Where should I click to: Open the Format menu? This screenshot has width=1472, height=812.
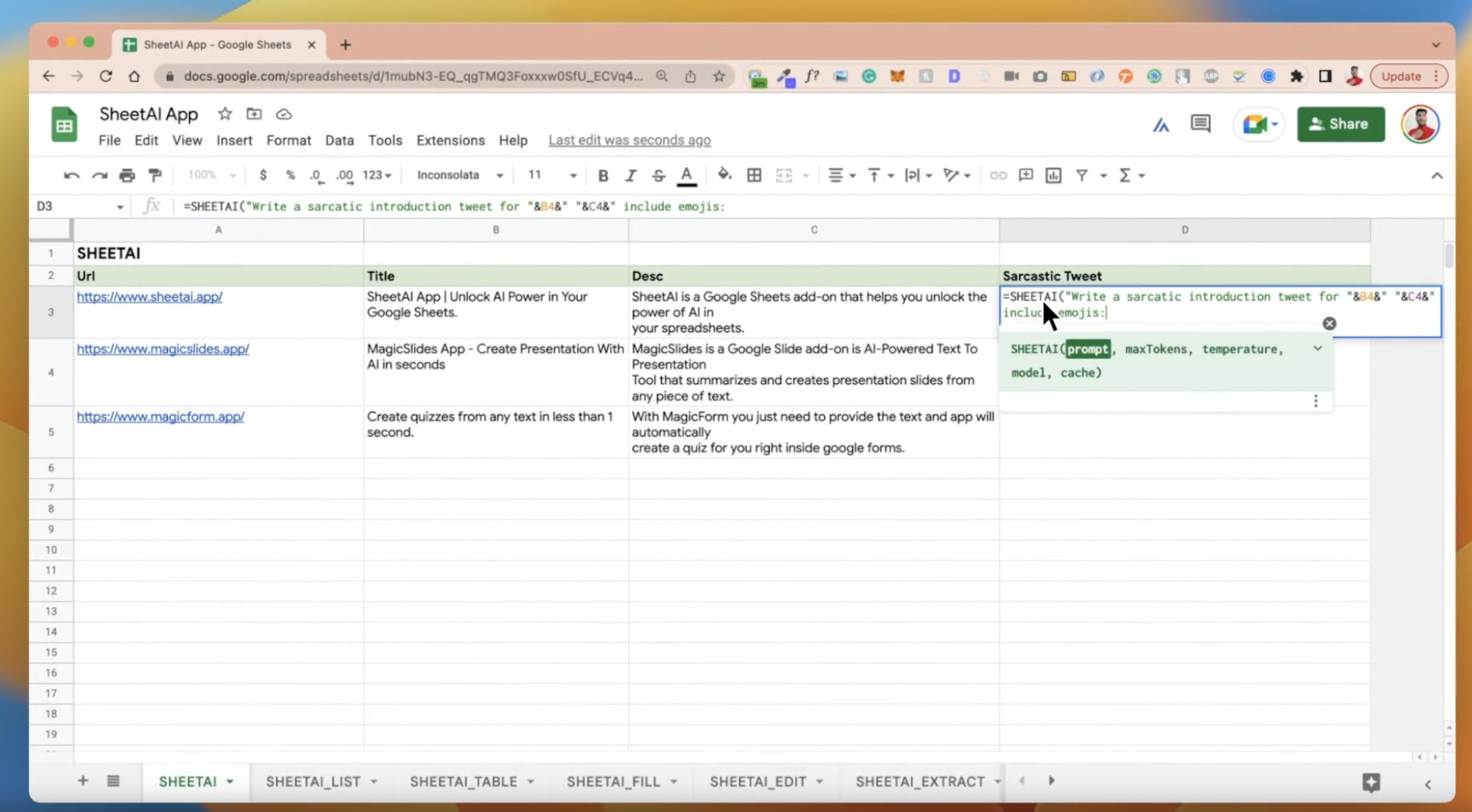tap(288, 140)
